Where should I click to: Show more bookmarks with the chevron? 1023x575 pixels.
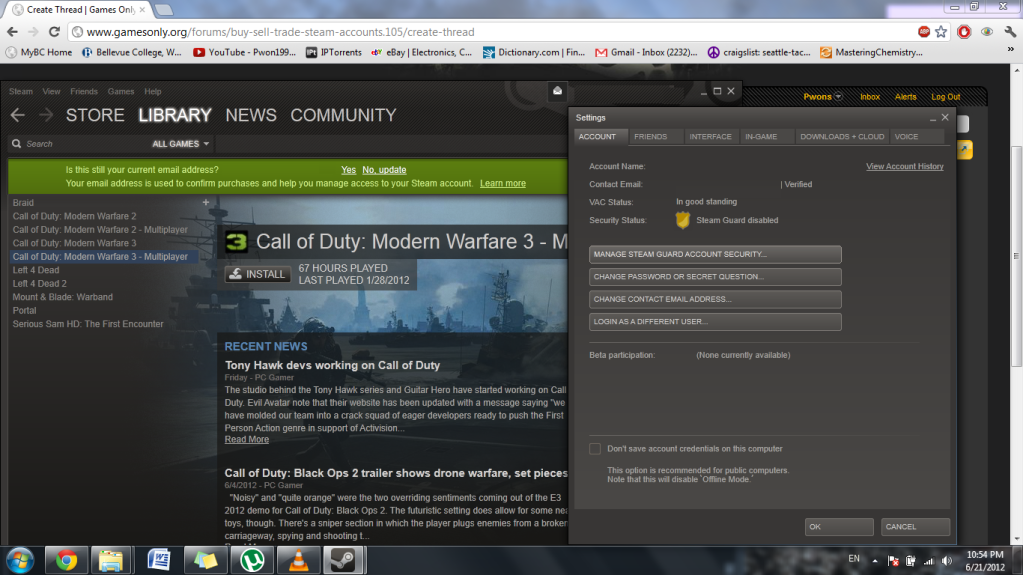pos(1011,49)
